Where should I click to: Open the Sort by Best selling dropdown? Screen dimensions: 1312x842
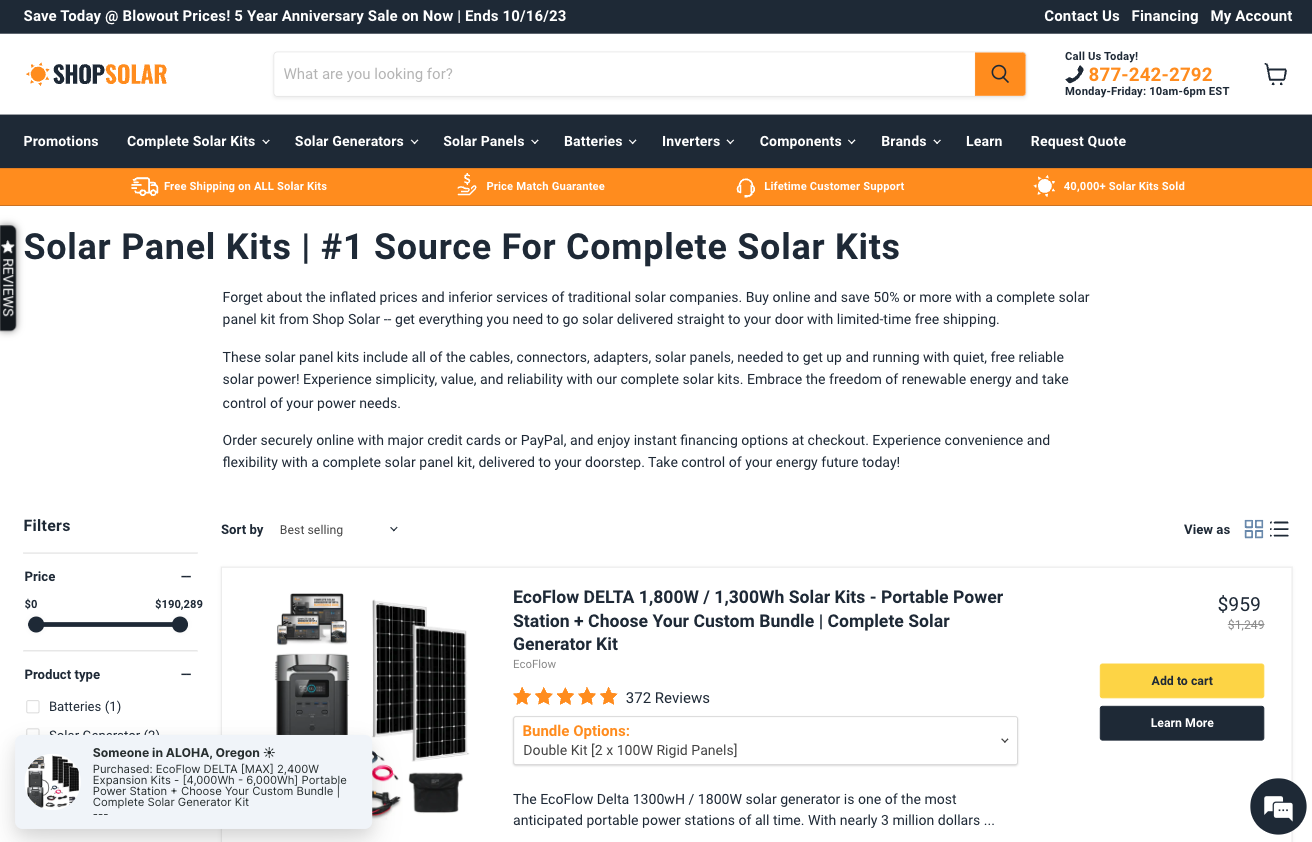338,529
